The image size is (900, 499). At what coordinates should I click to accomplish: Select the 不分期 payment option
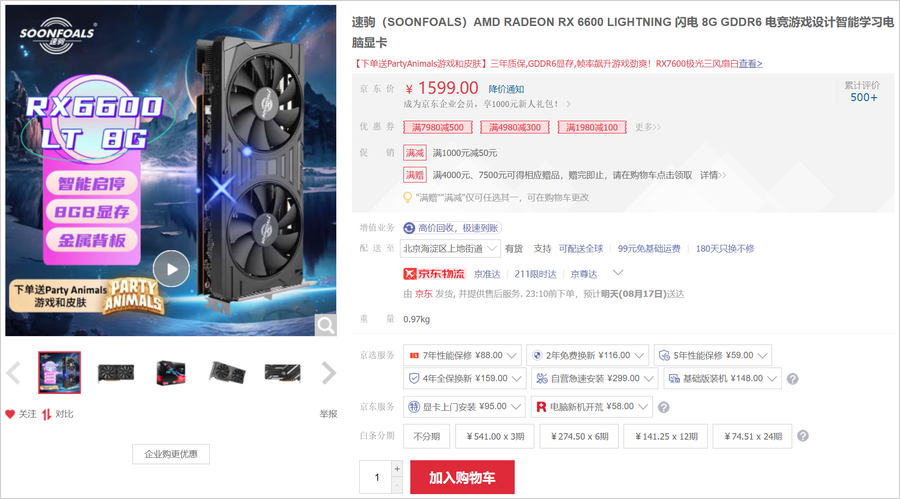(426, 436)
